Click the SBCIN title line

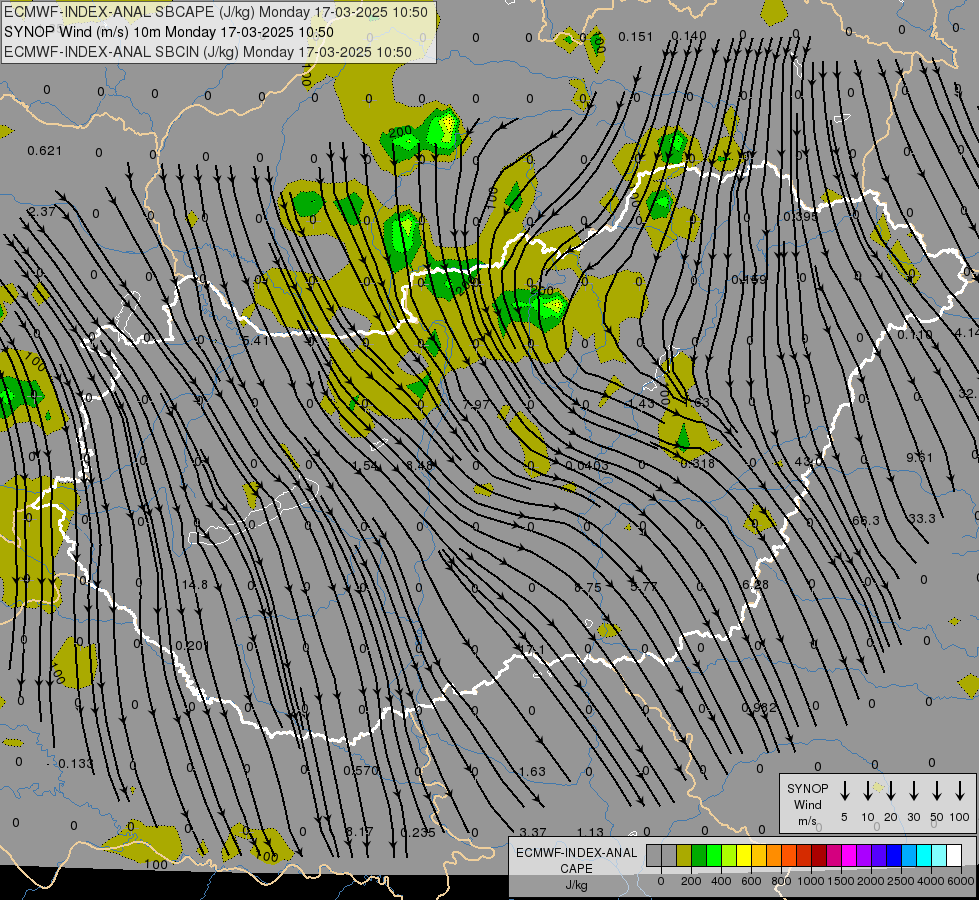point(208,52)
